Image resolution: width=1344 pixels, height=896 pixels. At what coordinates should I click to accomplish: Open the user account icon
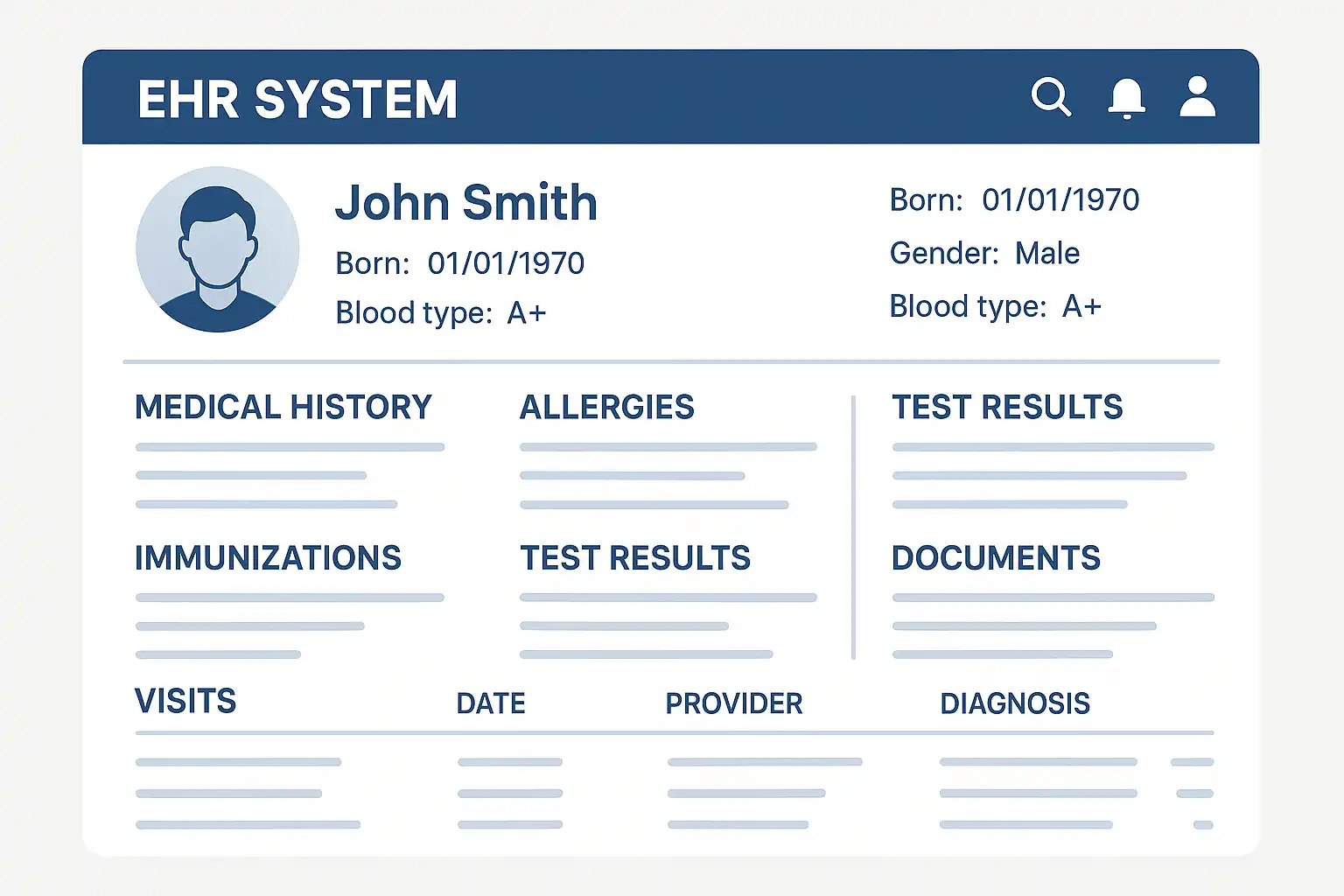pos(1197,96)
